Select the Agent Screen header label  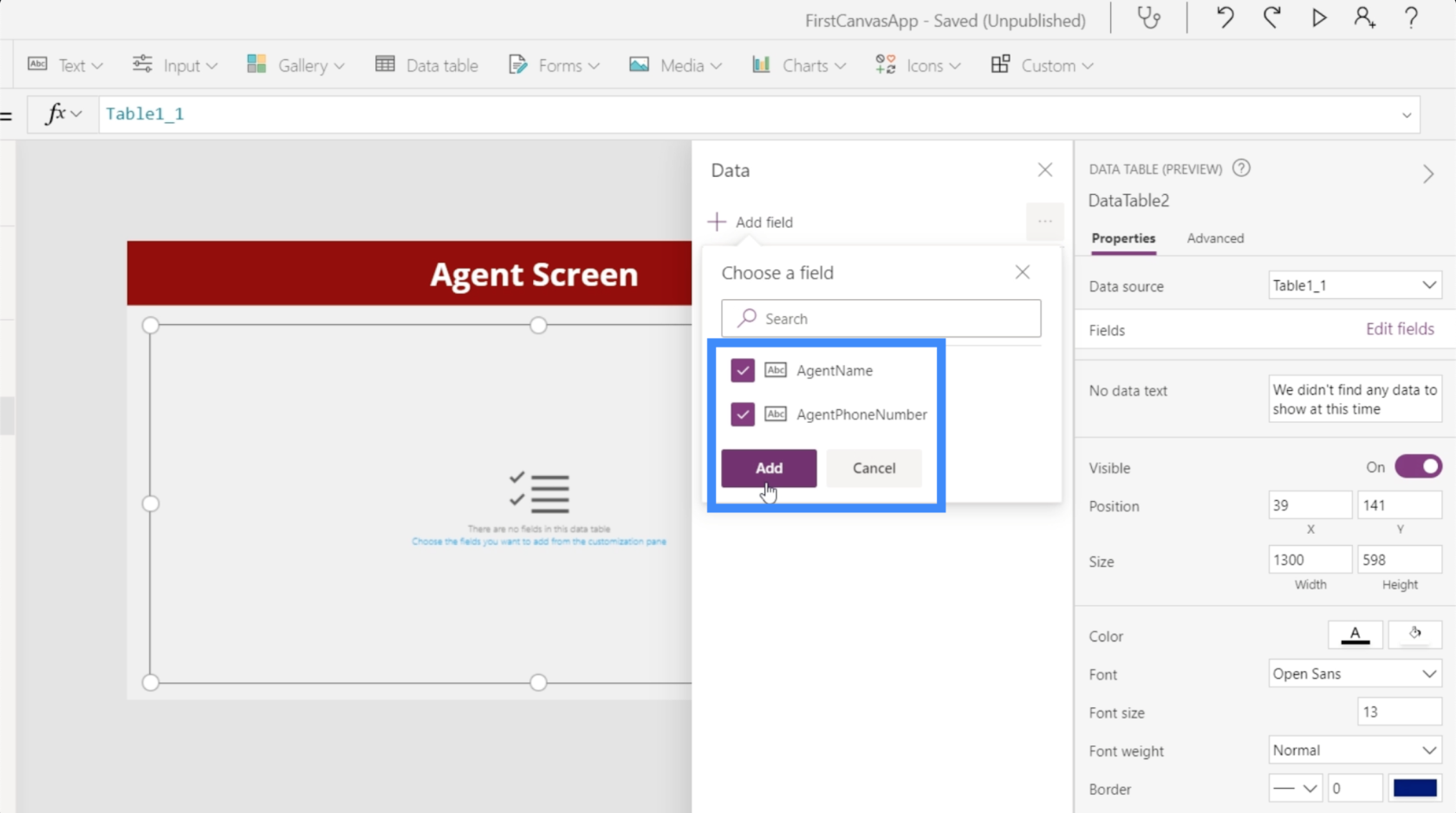click(534, 274)
